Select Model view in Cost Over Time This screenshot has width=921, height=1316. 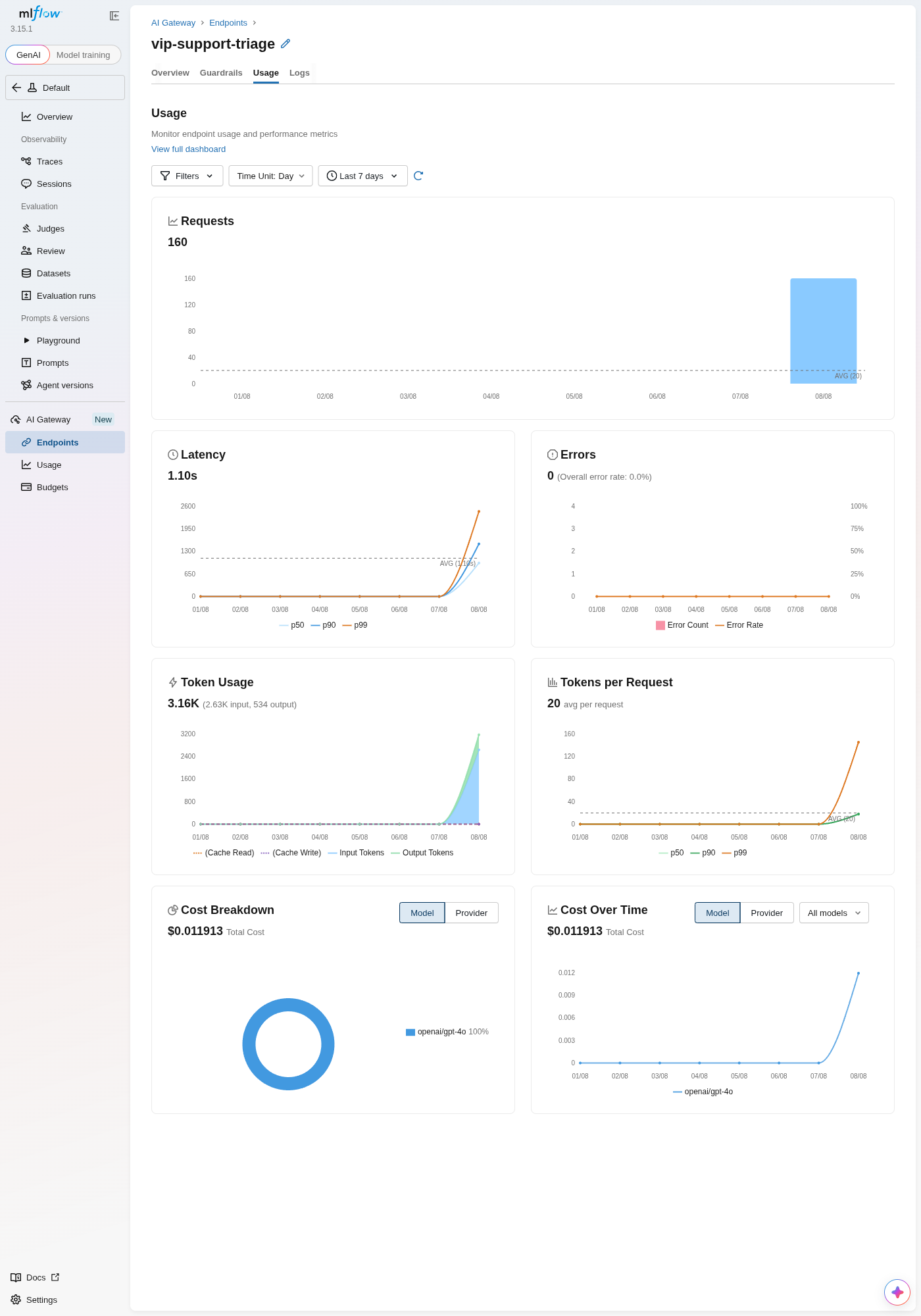717,913
